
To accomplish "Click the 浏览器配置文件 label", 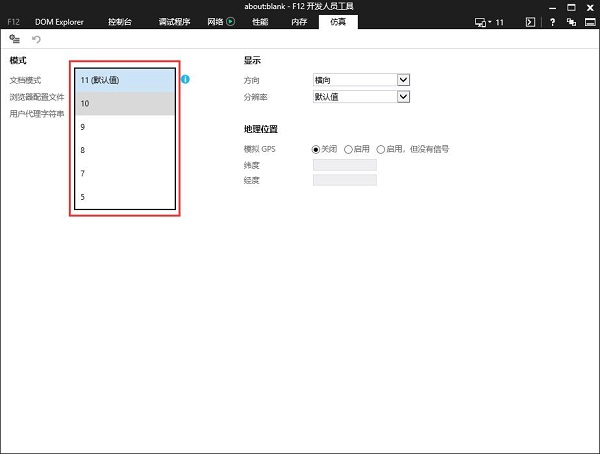I will point(37,97).
